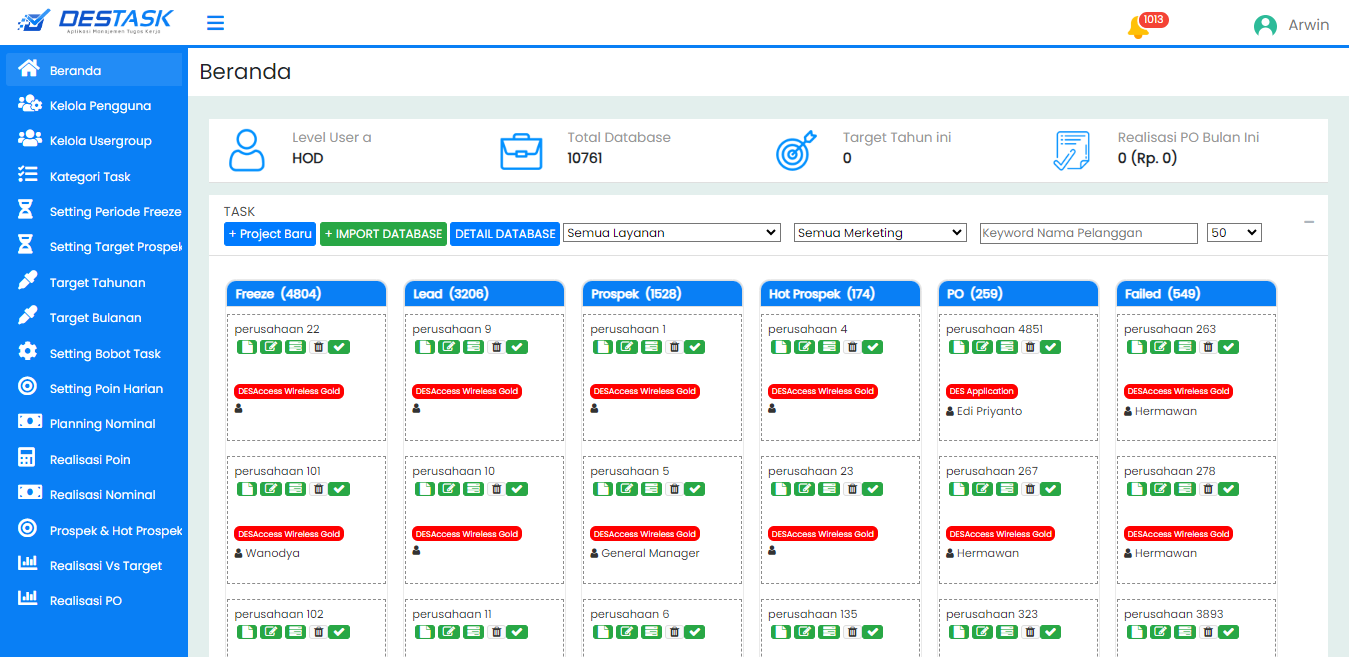Click the checkmark on perusahaan 22

coord(340,347)
